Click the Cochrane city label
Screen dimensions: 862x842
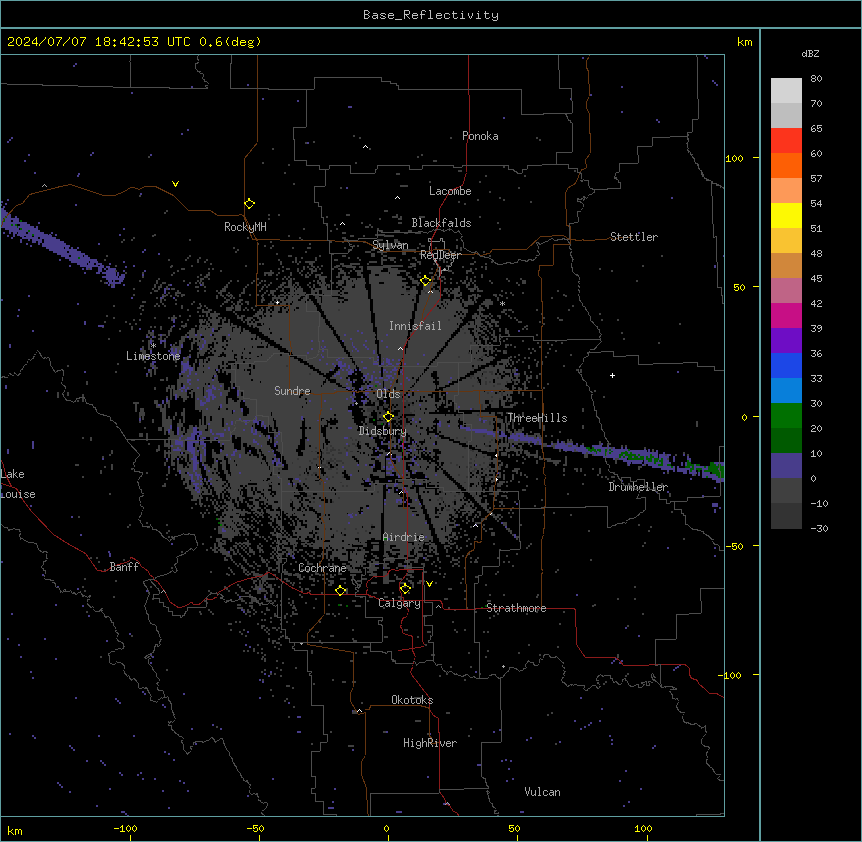tap(322, 568)
